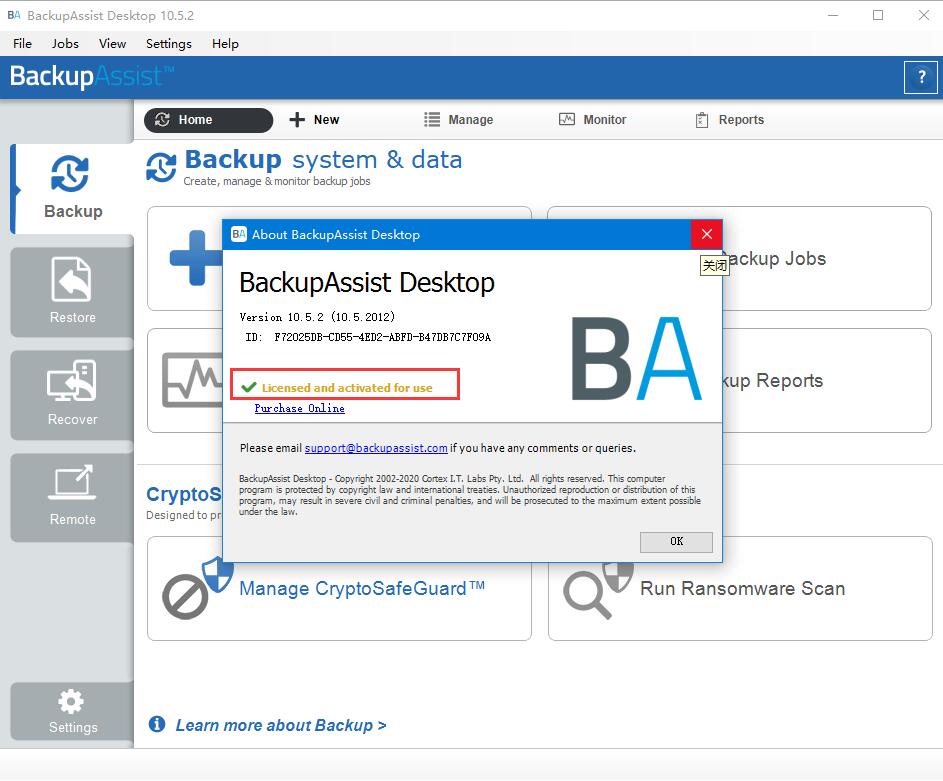Switch to the Monitor tab

tap(592, 120)
